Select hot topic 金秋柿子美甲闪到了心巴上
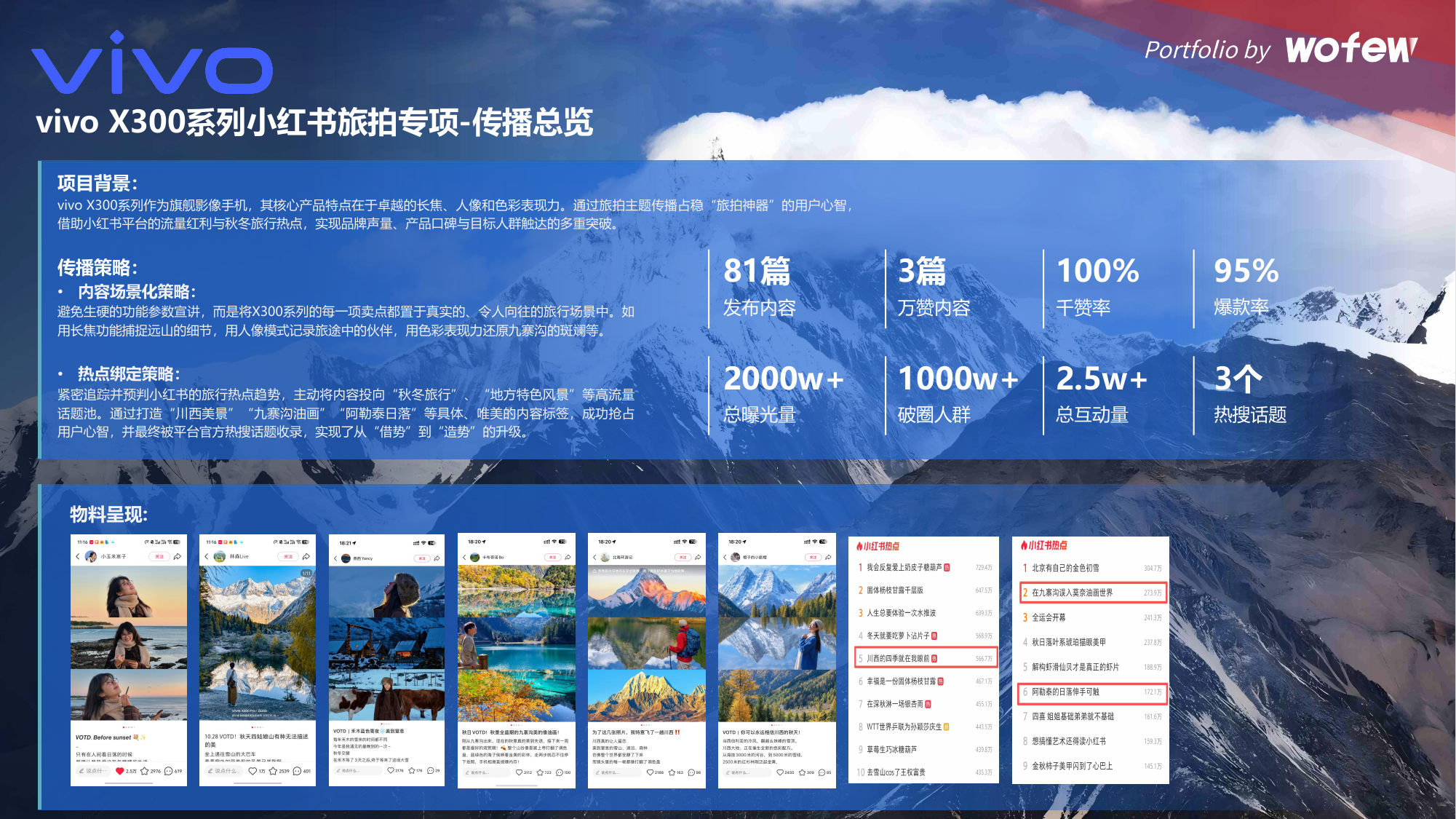Image resolution: width=1456 pixels, height=819 pixels. click(1092, 766)
